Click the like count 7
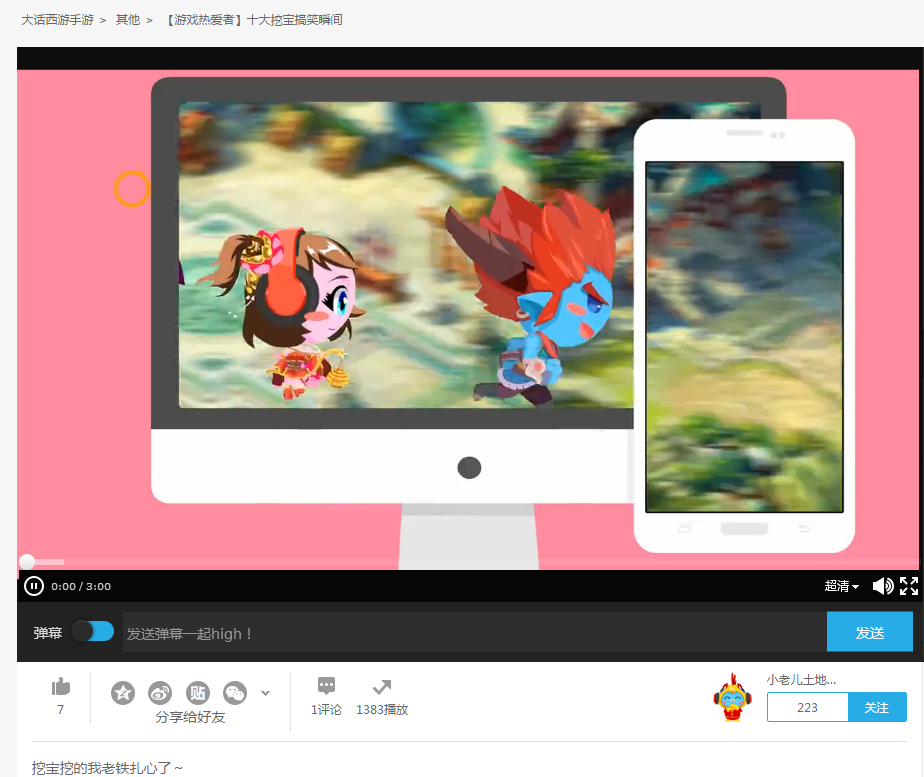924x777 pixels. (x=60, y=709)
